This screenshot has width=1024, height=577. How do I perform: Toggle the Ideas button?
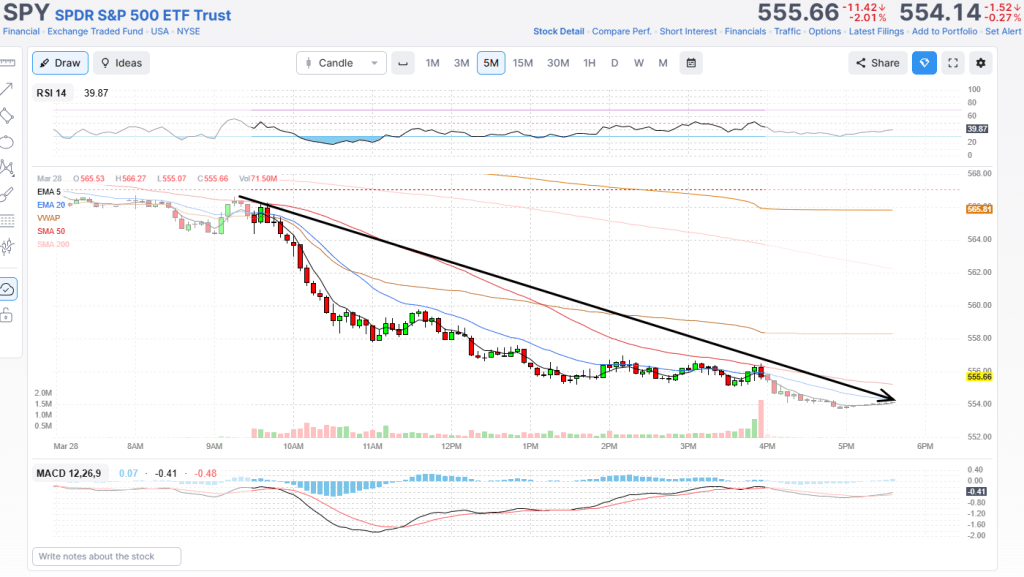121,63
